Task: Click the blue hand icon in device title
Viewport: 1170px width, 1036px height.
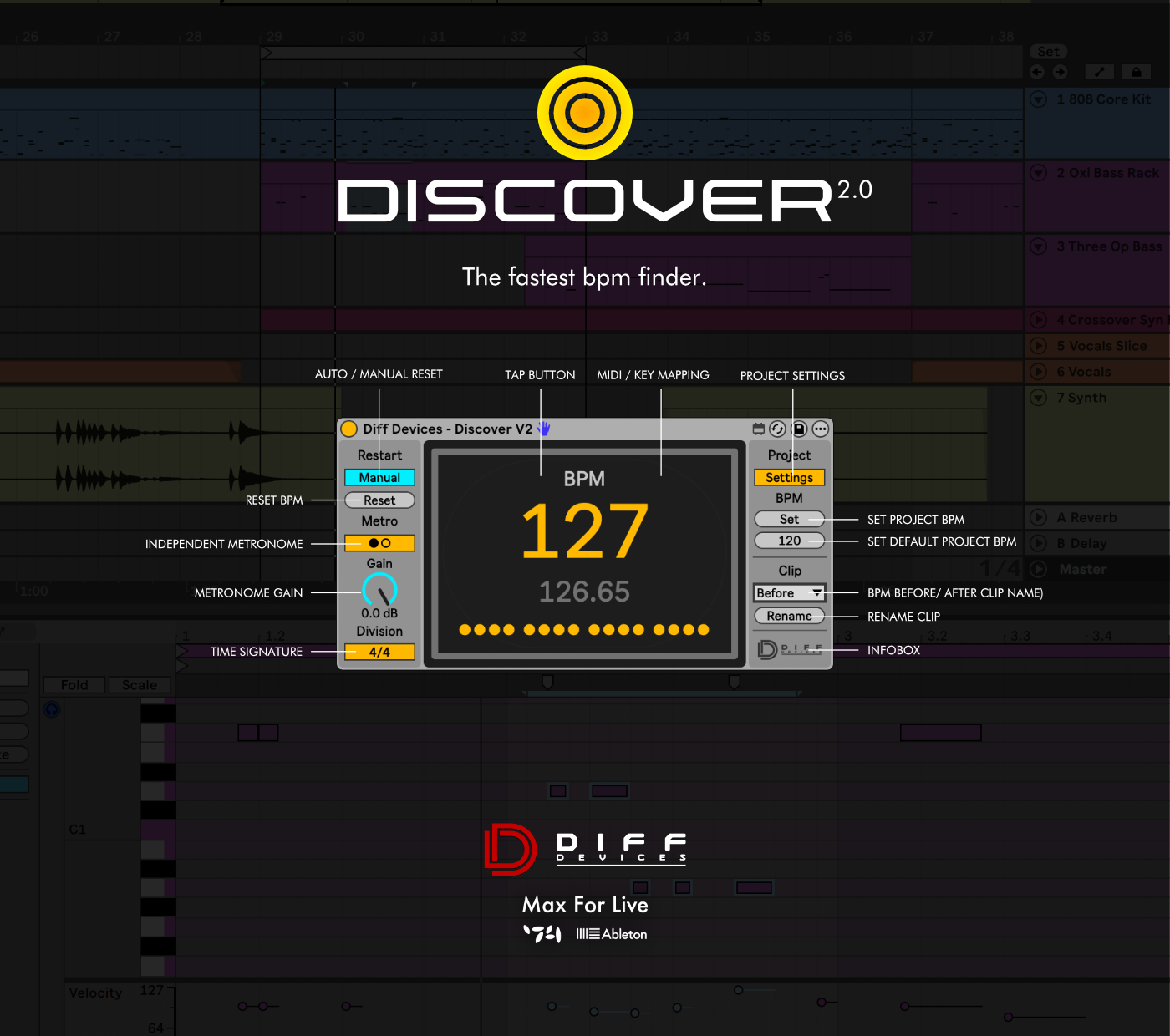Action: 544,429
